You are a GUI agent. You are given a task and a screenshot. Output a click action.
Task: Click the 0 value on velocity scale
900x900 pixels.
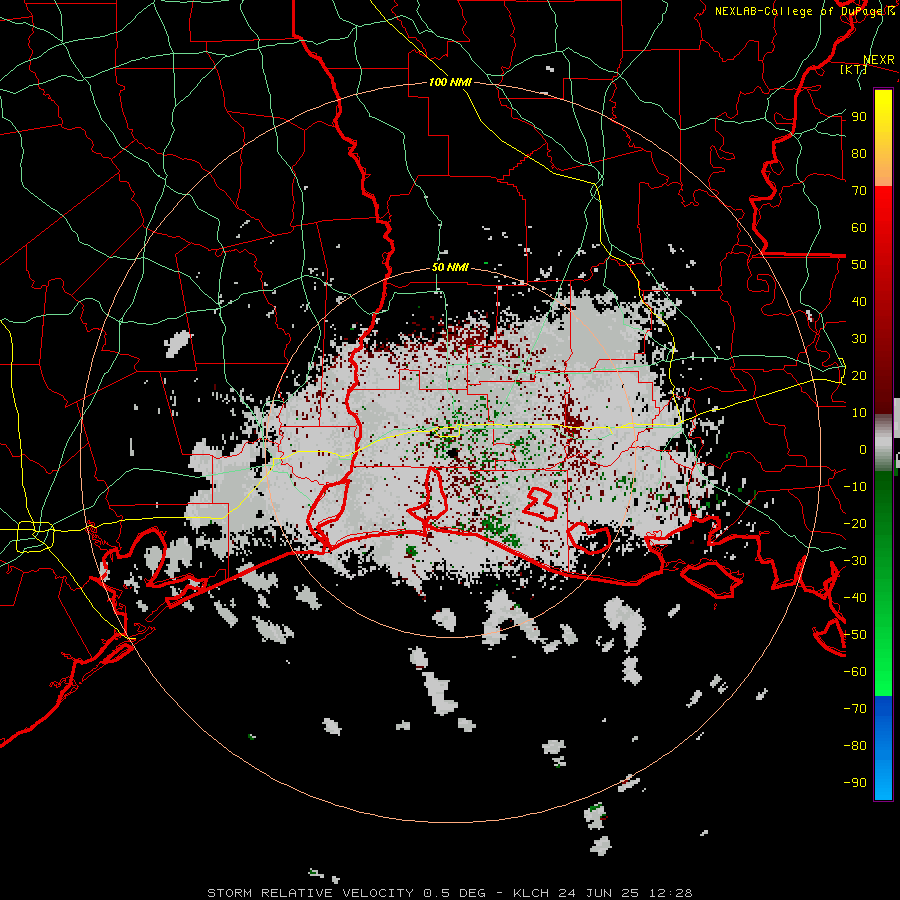point(863,449)
